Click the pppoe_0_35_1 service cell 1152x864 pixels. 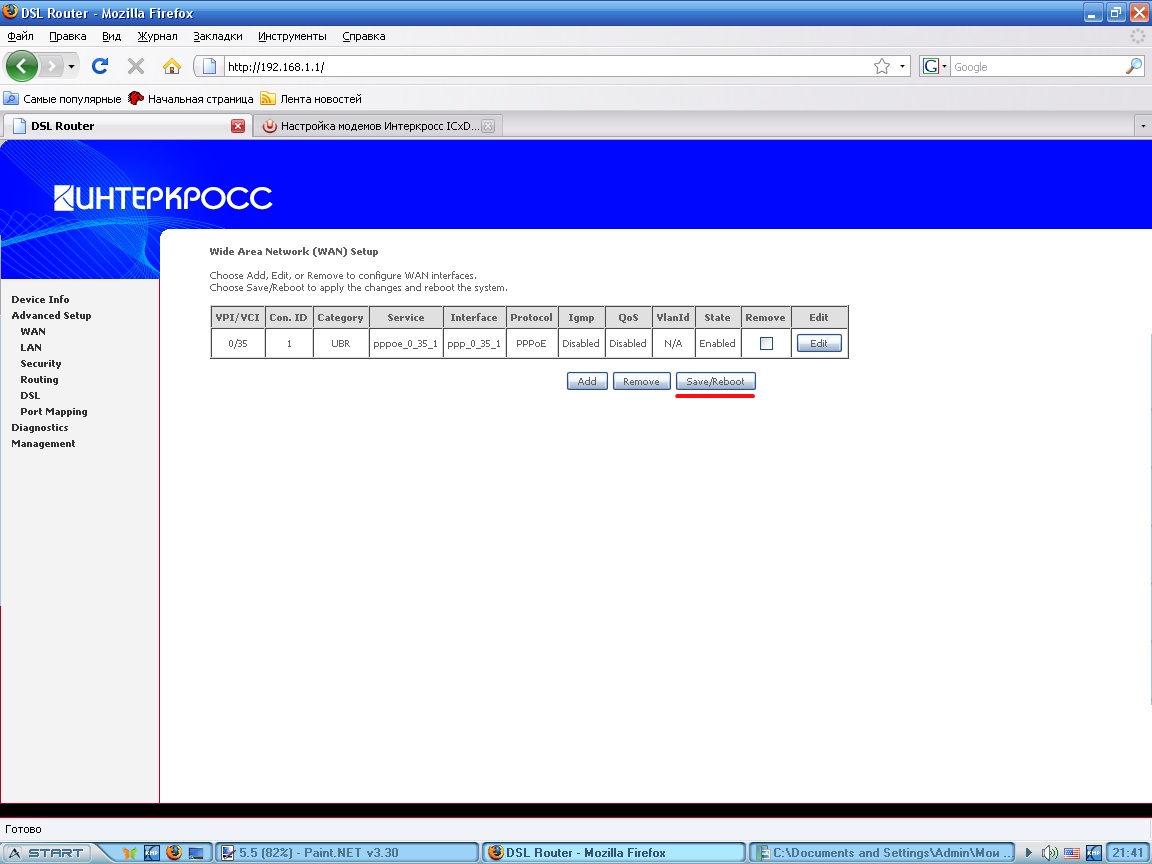coord(406,343)
